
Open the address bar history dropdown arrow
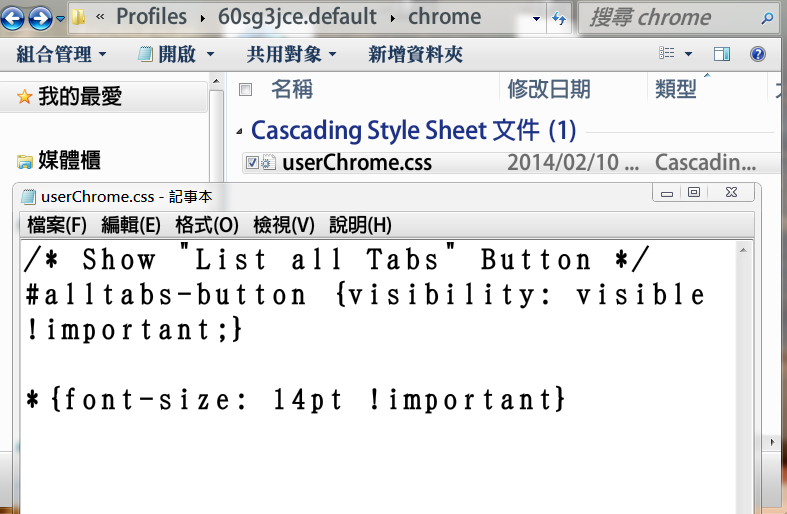pos(537,18)
